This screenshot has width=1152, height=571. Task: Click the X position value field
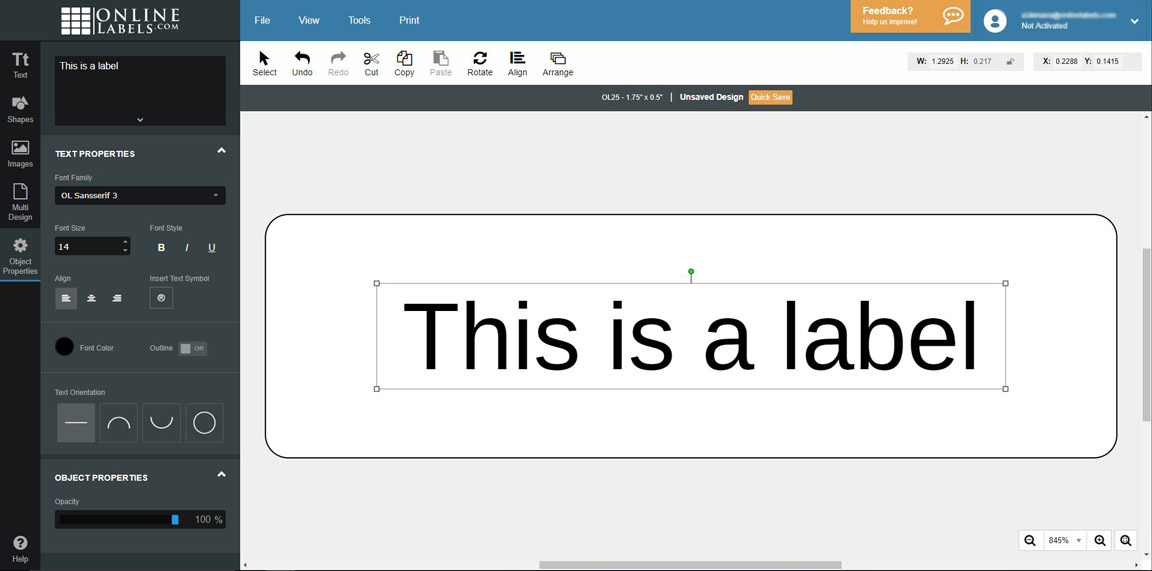pyautogui.click(x=1067, y=62)
